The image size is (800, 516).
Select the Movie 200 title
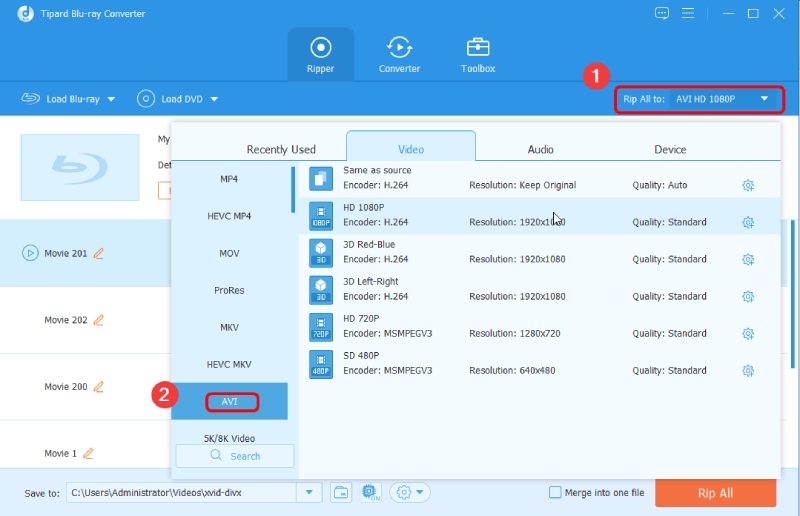[x=66, y=387]
